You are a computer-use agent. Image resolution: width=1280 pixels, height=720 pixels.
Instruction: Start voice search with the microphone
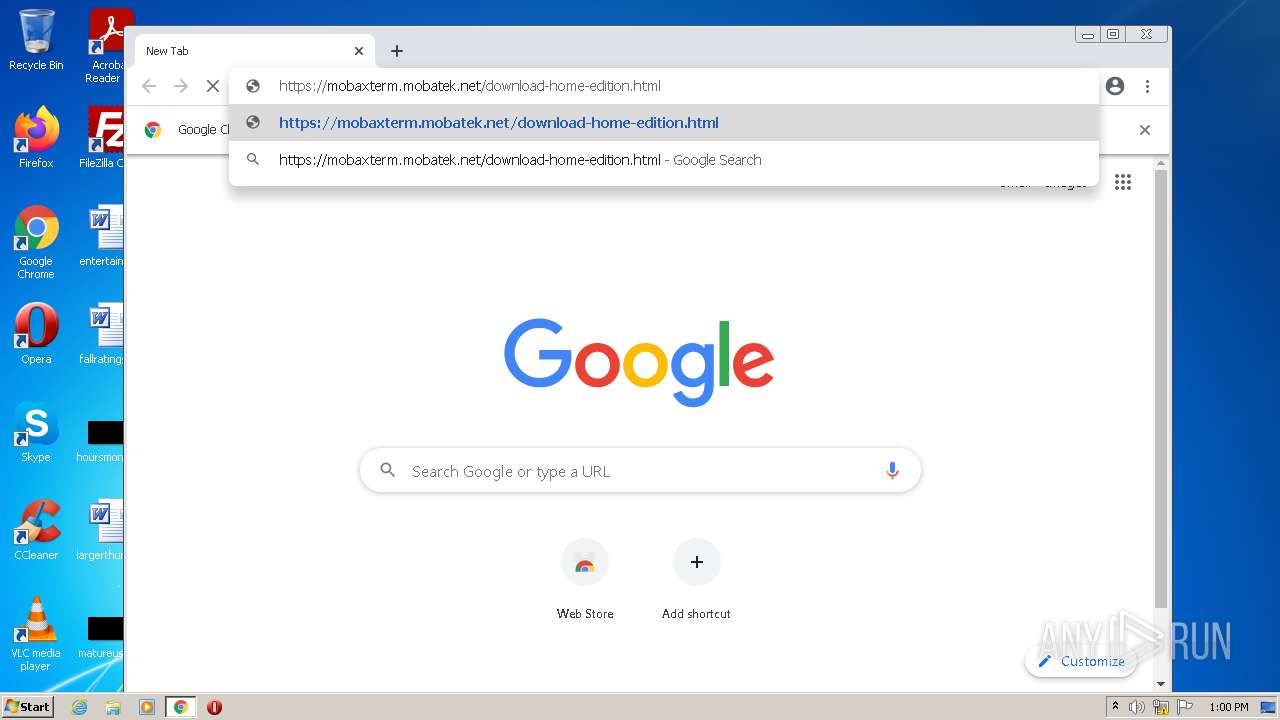892,471
